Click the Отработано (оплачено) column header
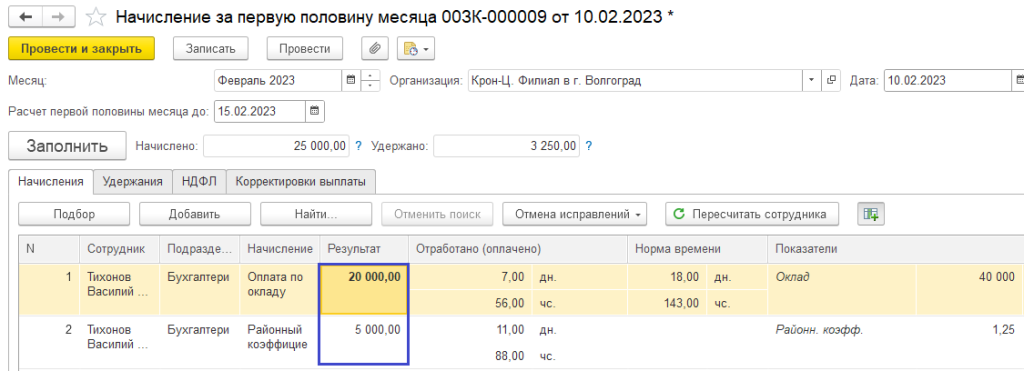Screen dimensions: 1024x371 518,249
